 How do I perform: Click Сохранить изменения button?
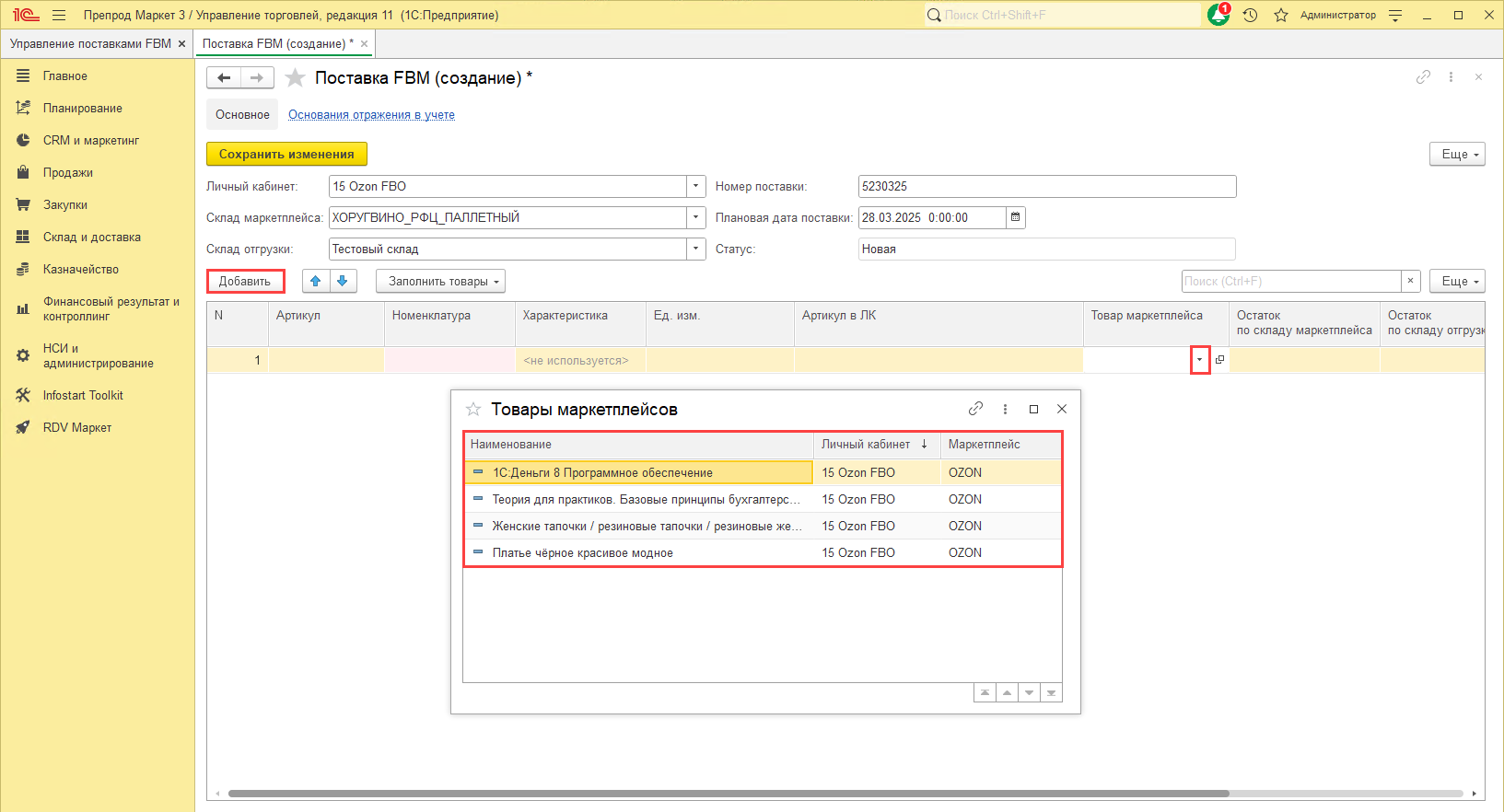(286, 155)
